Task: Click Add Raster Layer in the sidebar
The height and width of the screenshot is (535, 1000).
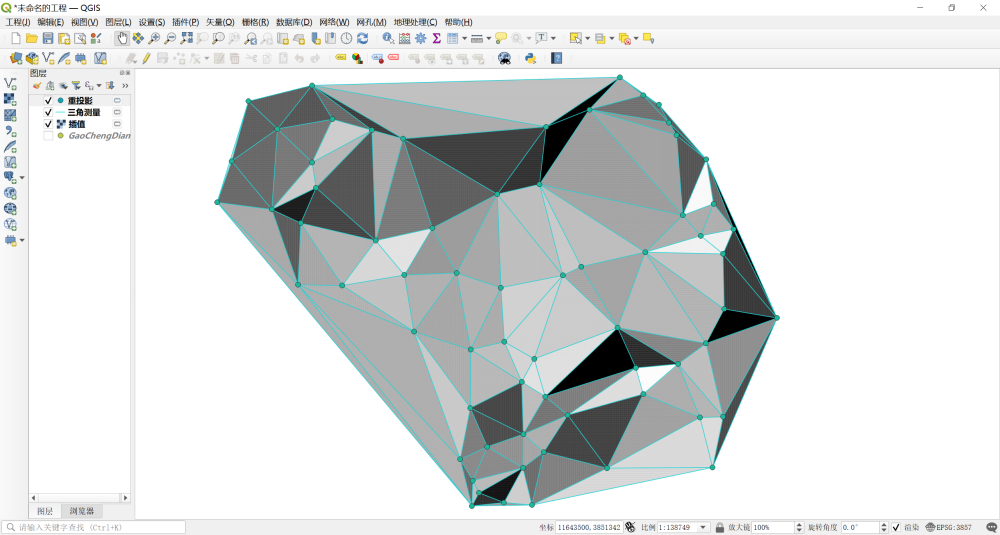Action: pyautogui.click(x=10, y=99)
